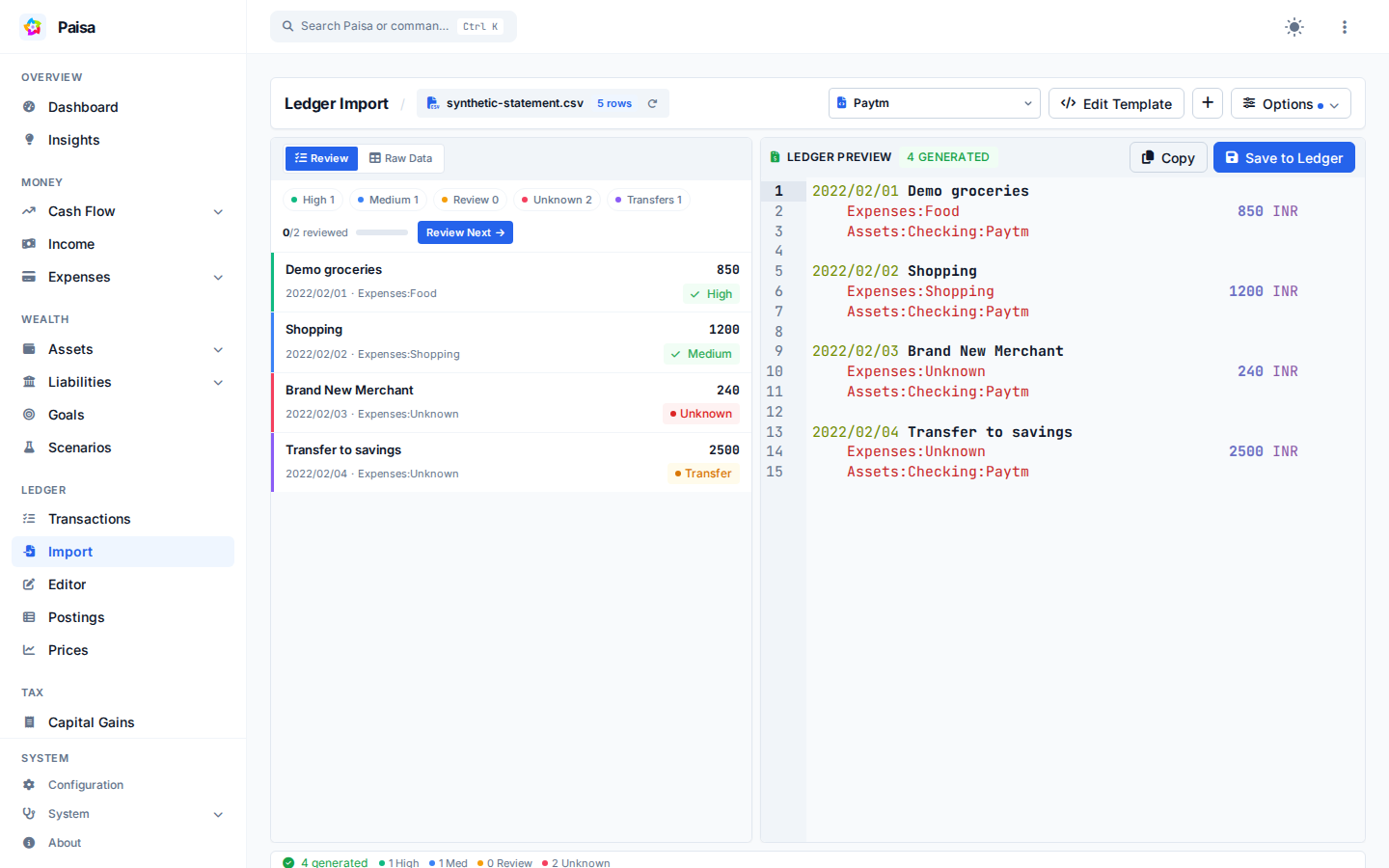Click the 4 GENERATED status label
Image resolution: width=1389 pixels, height=868 pixels.
click(948, 157)
